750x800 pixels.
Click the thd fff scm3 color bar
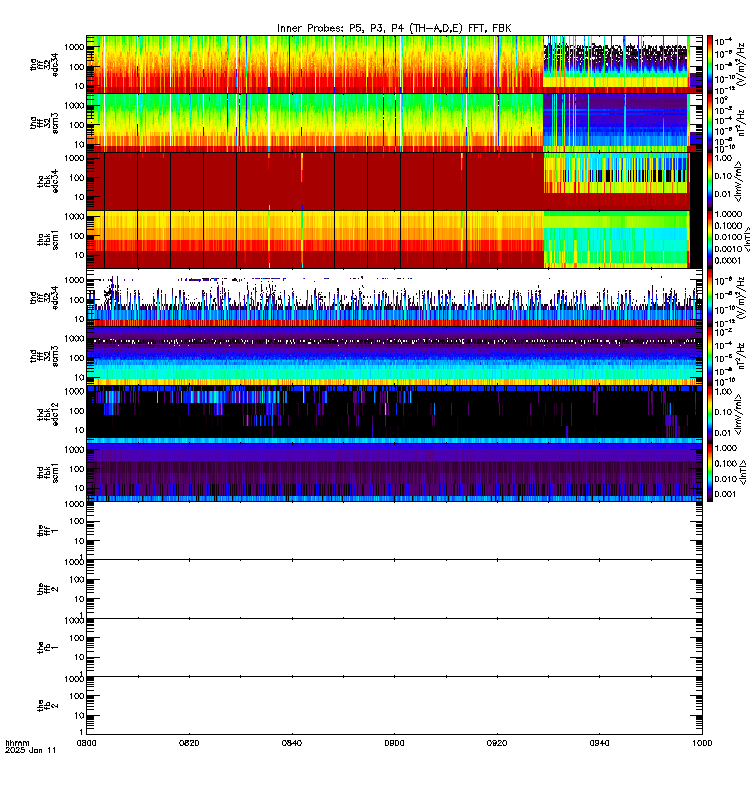click(x=709, y=356)
